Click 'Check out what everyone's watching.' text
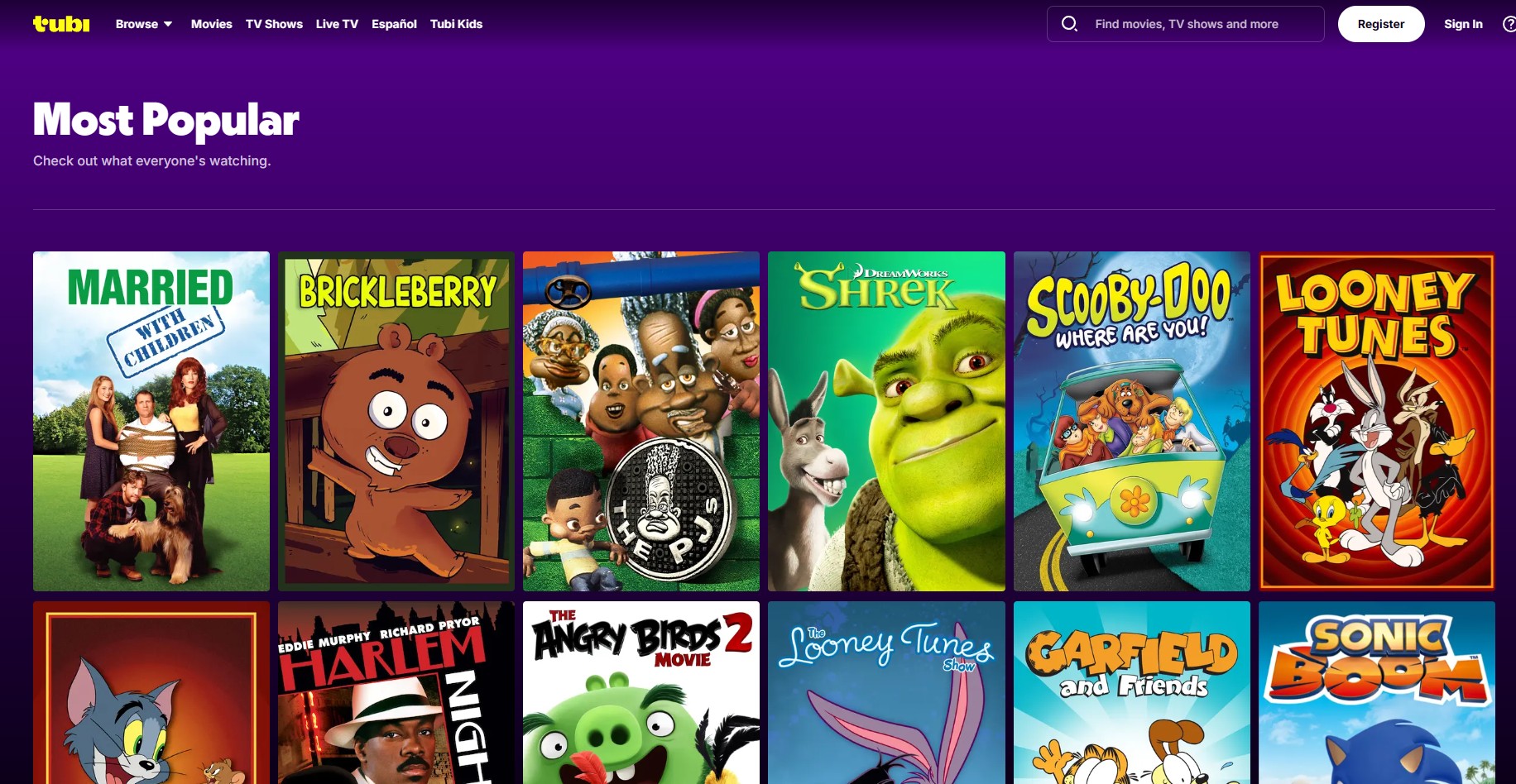Viewport: 1516px width, 784px height. [152, 160]
